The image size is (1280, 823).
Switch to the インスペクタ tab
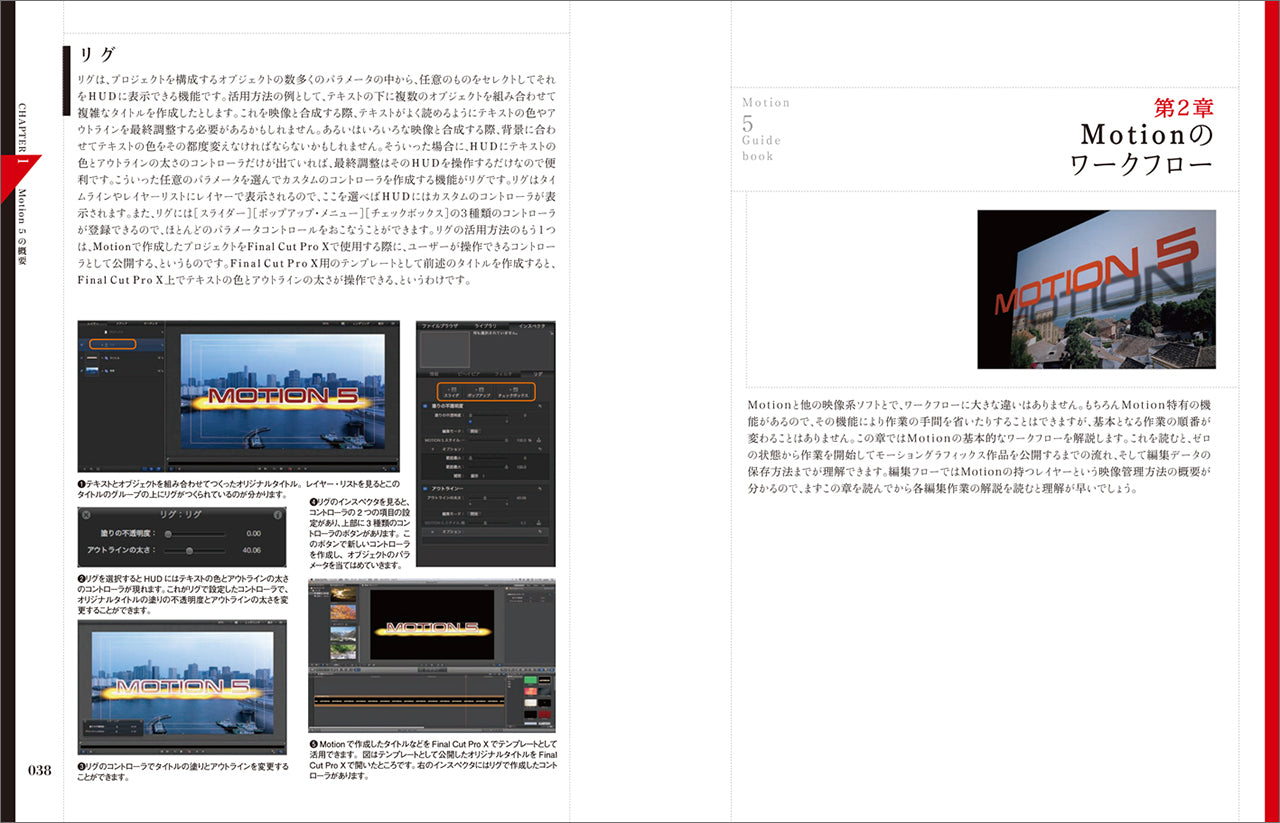coord(532,325)
